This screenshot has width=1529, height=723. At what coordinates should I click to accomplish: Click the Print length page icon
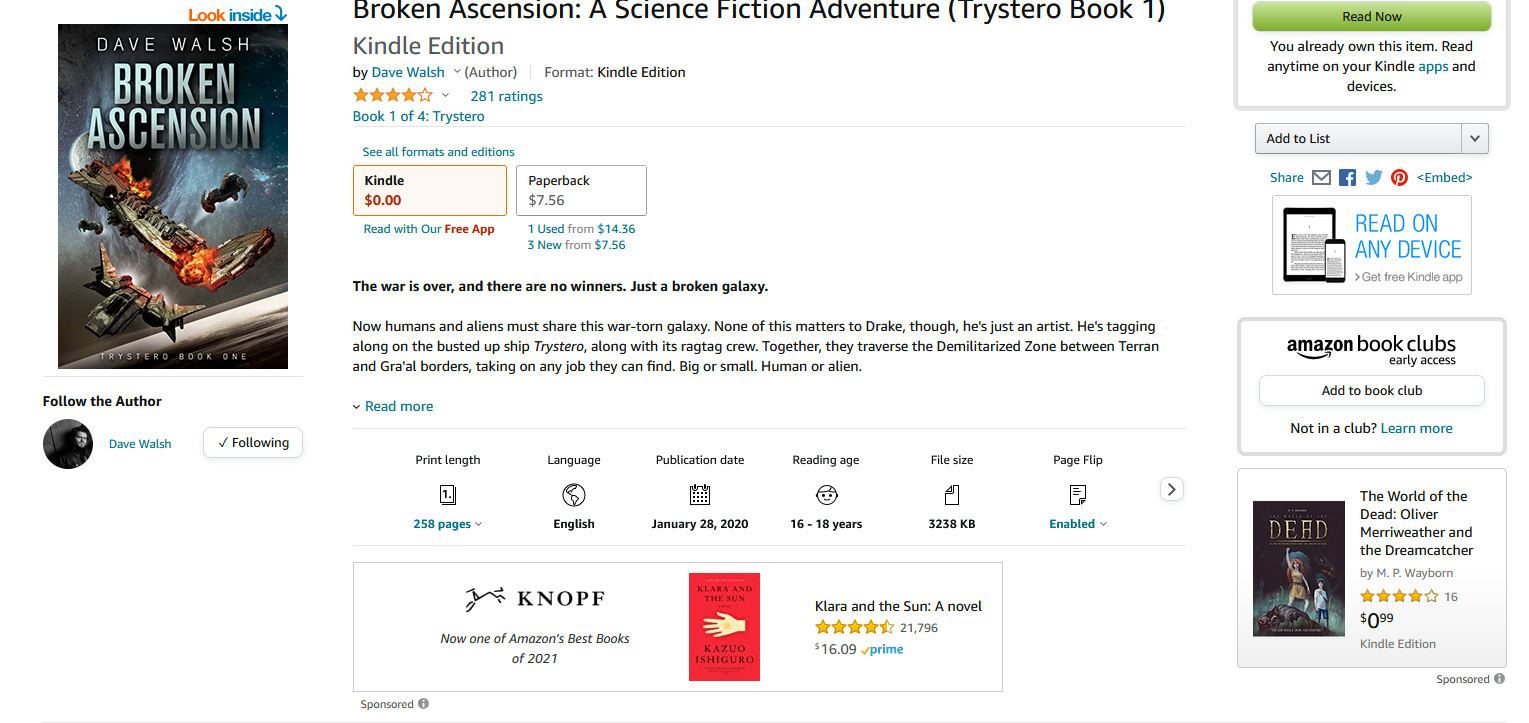(448, 494)
